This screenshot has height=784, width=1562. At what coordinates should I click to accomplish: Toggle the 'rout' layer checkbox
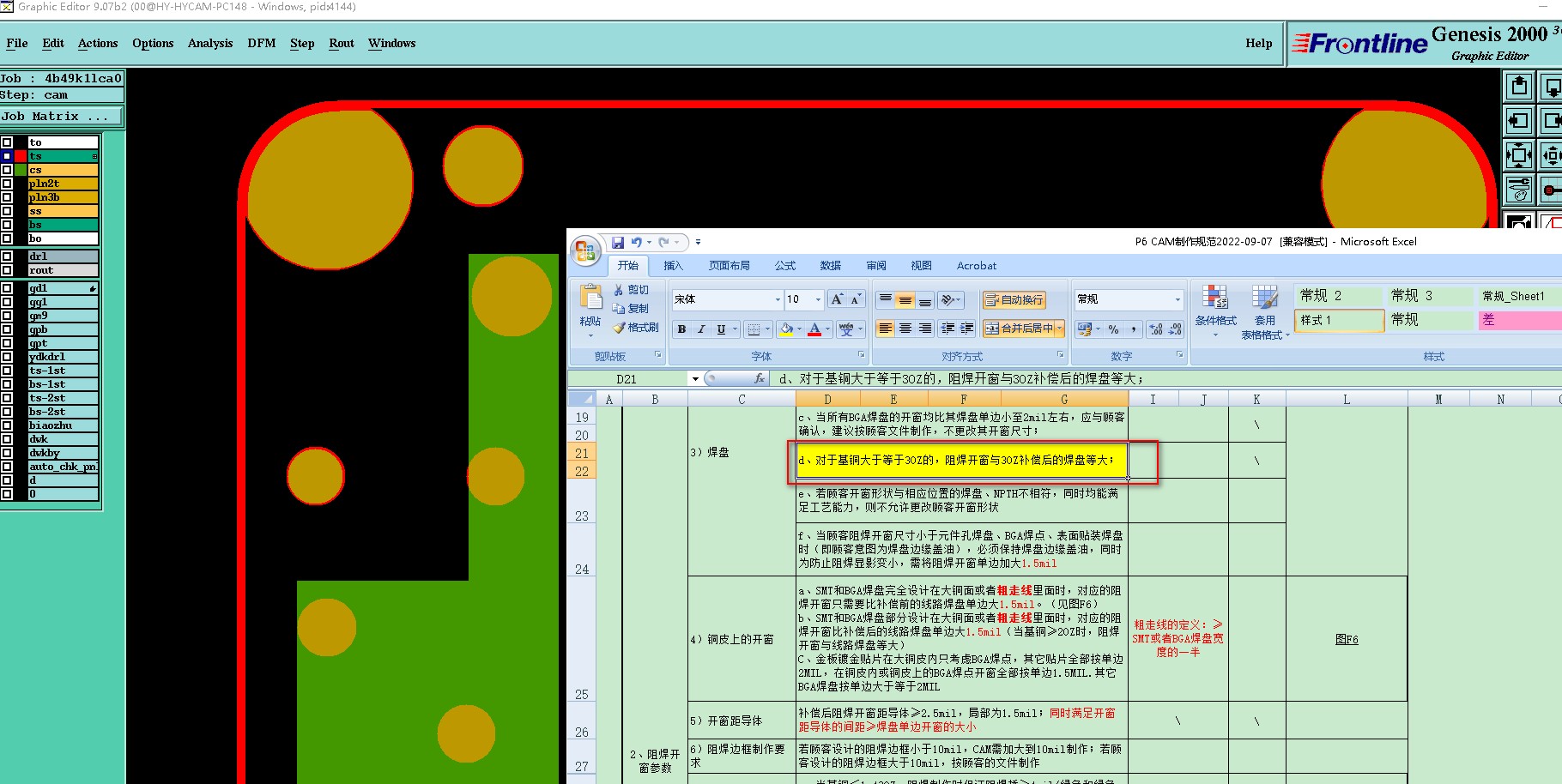tap(7, 270)
